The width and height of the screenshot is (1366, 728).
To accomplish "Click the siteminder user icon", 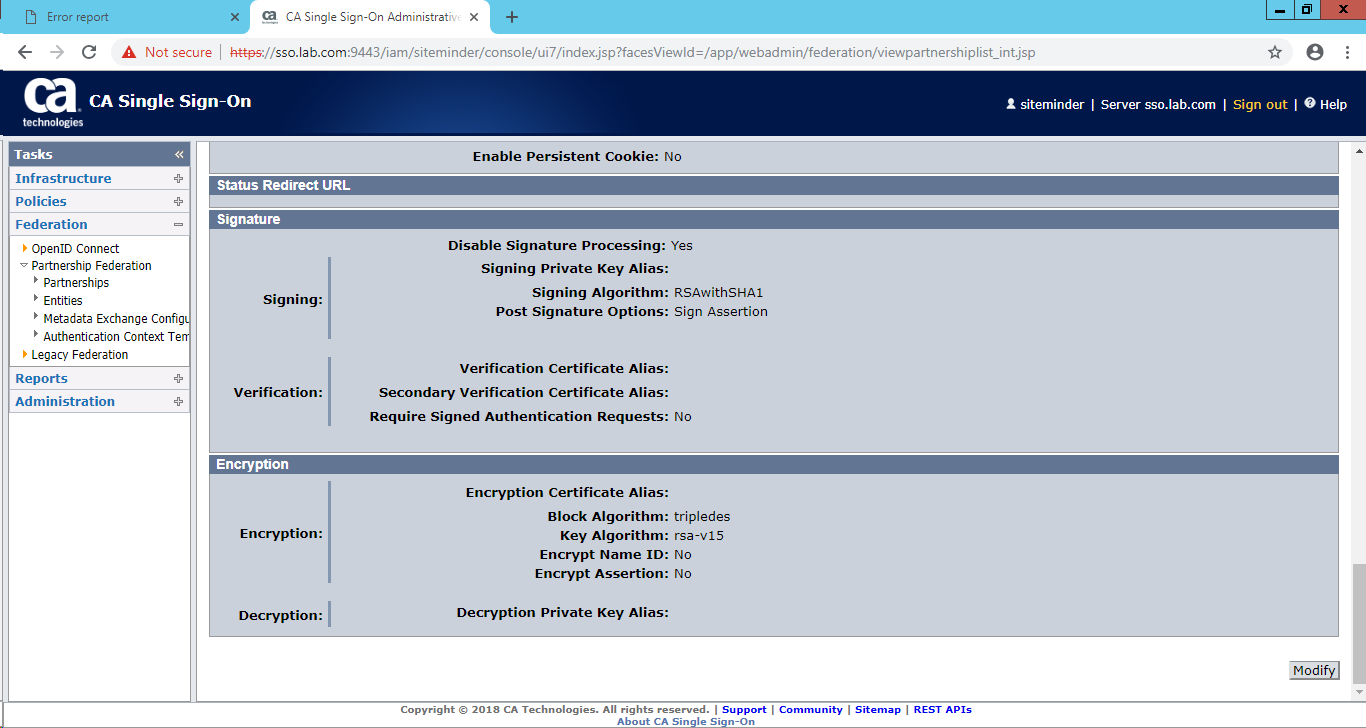I will pos(1011,104).
